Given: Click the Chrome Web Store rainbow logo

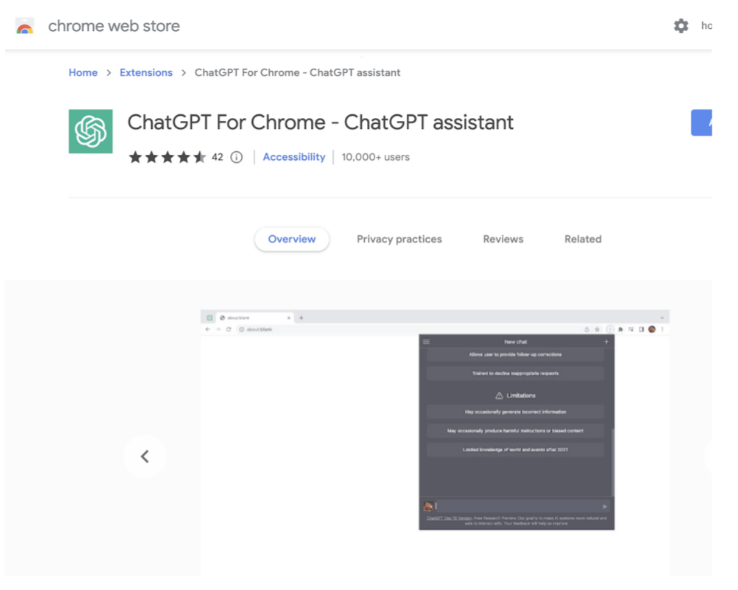Looking at the screenshot, I should click(24, 26).
